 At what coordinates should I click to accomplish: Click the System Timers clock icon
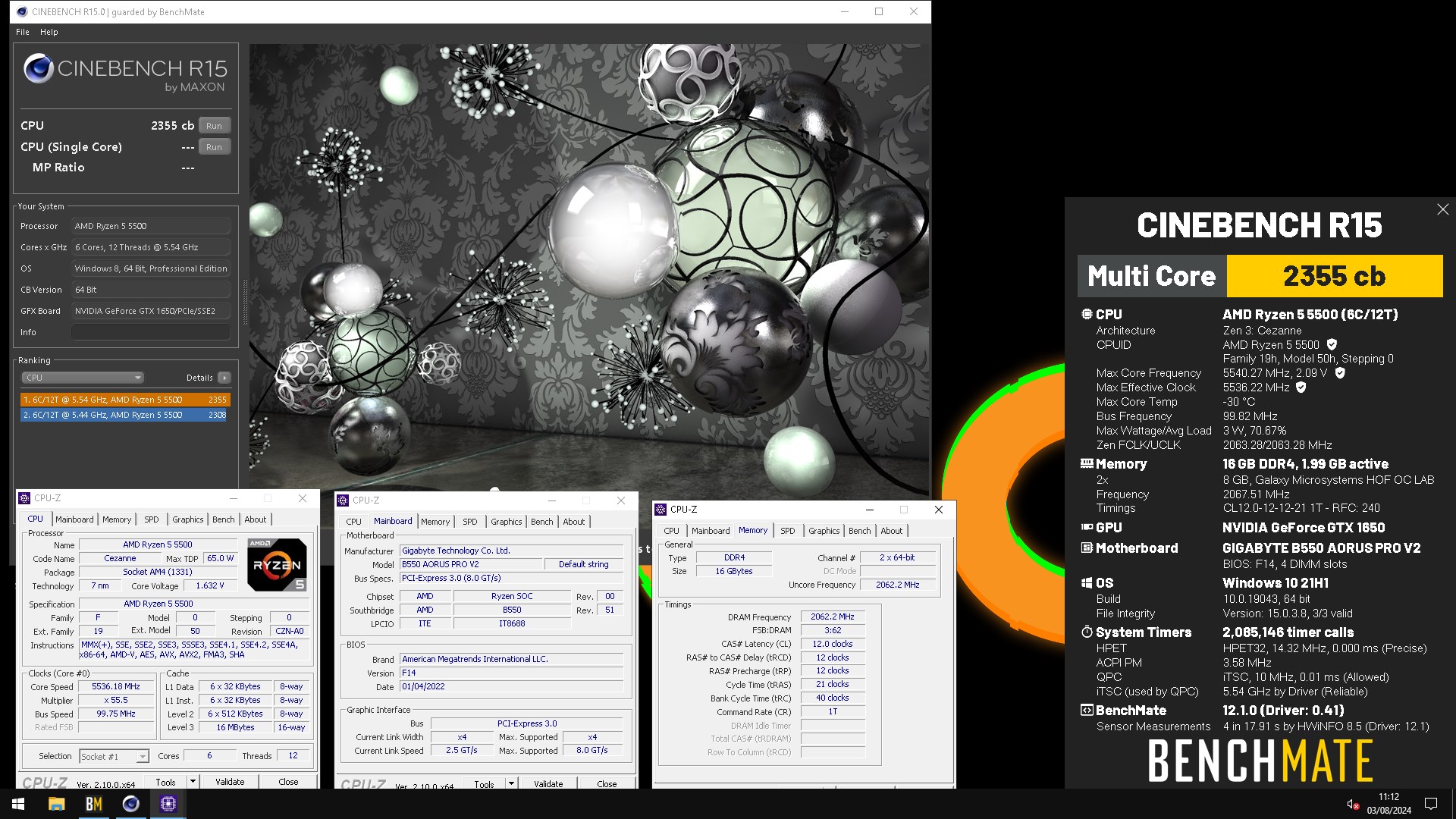(1087, 632)
